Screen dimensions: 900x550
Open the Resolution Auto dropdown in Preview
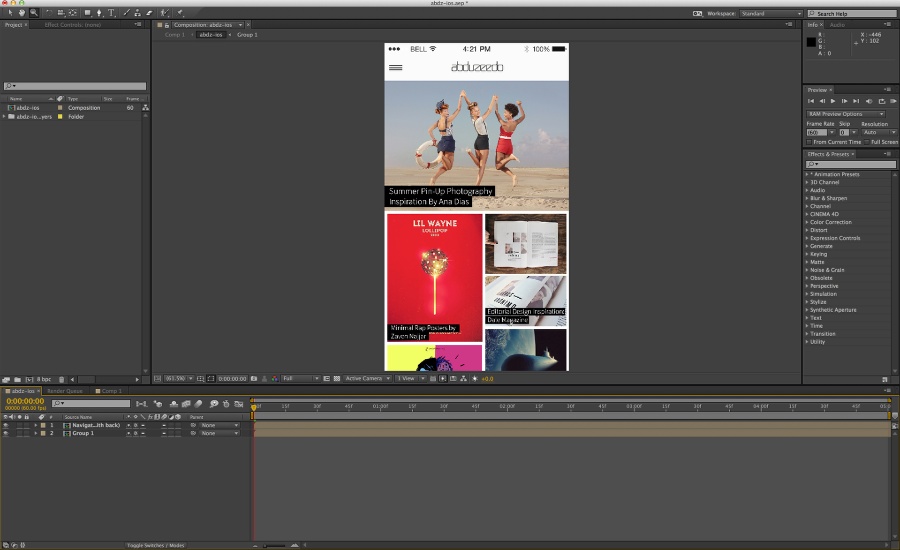879,132
